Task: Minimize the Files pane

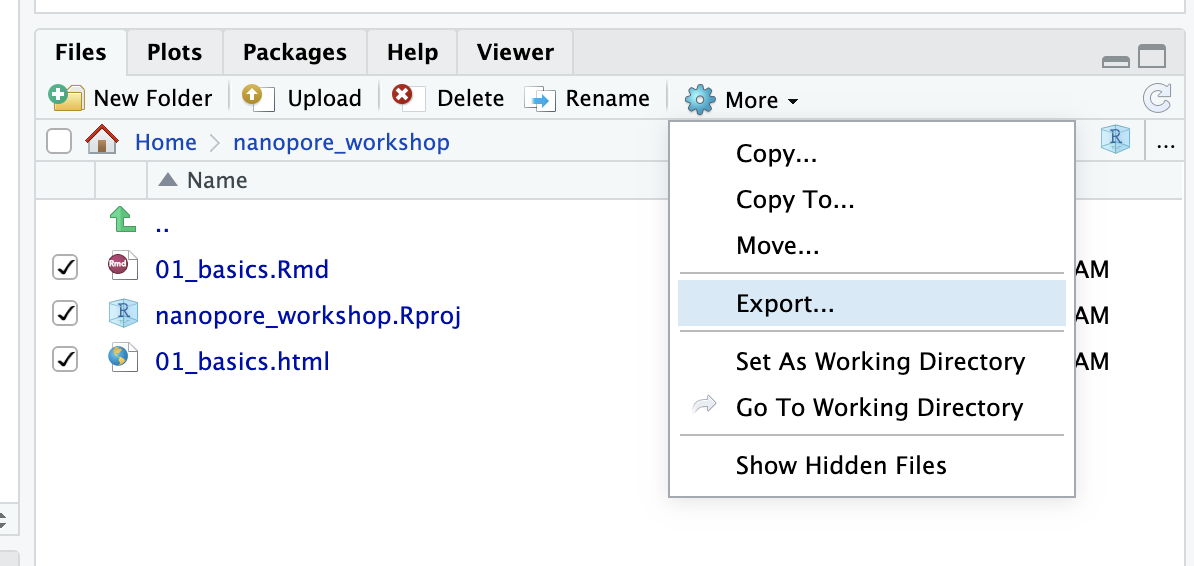Action: 1116,60
